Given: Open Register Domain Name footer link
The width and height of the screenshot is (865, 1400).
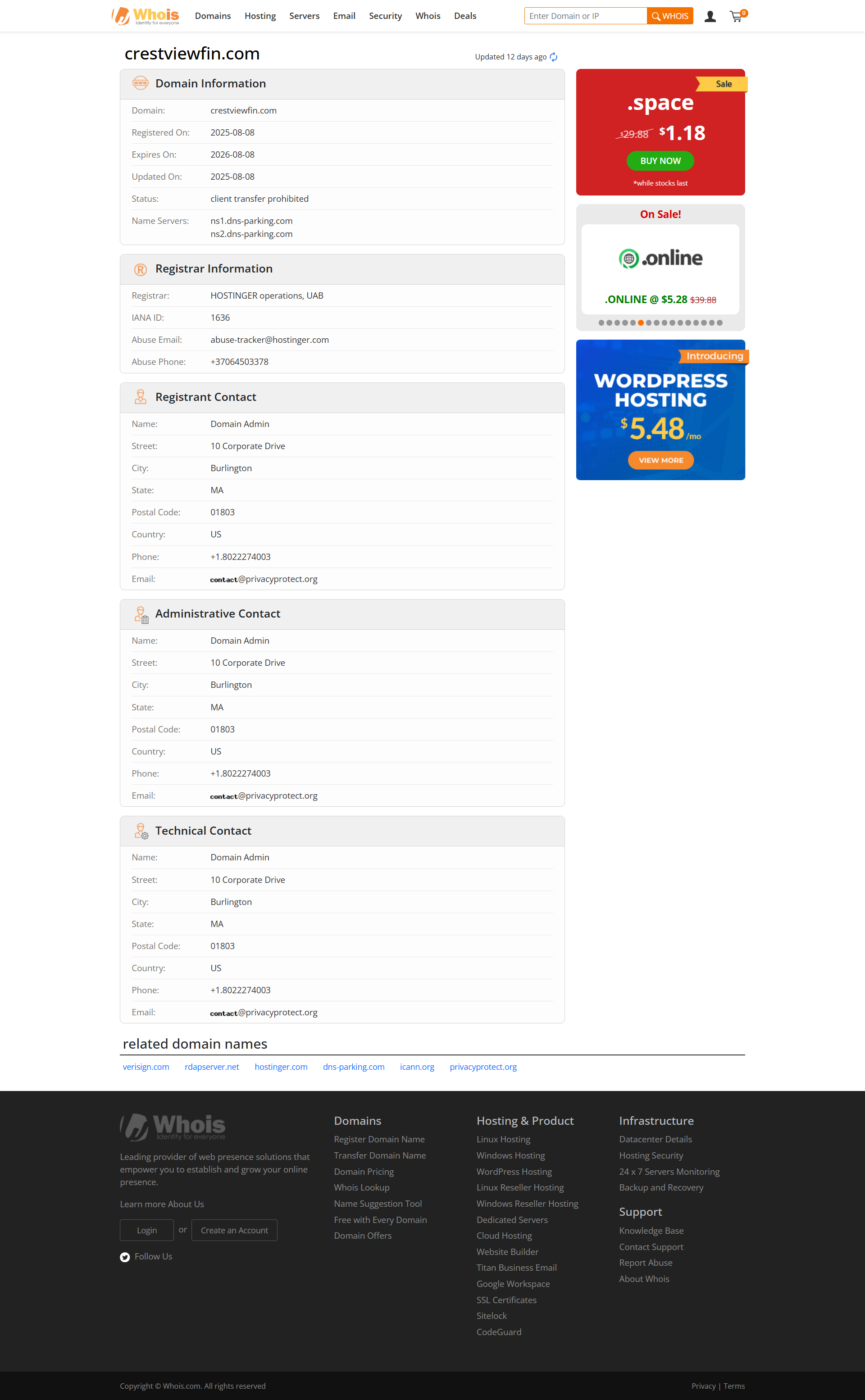Looking at the screenshot, I should click(379, 1139).
